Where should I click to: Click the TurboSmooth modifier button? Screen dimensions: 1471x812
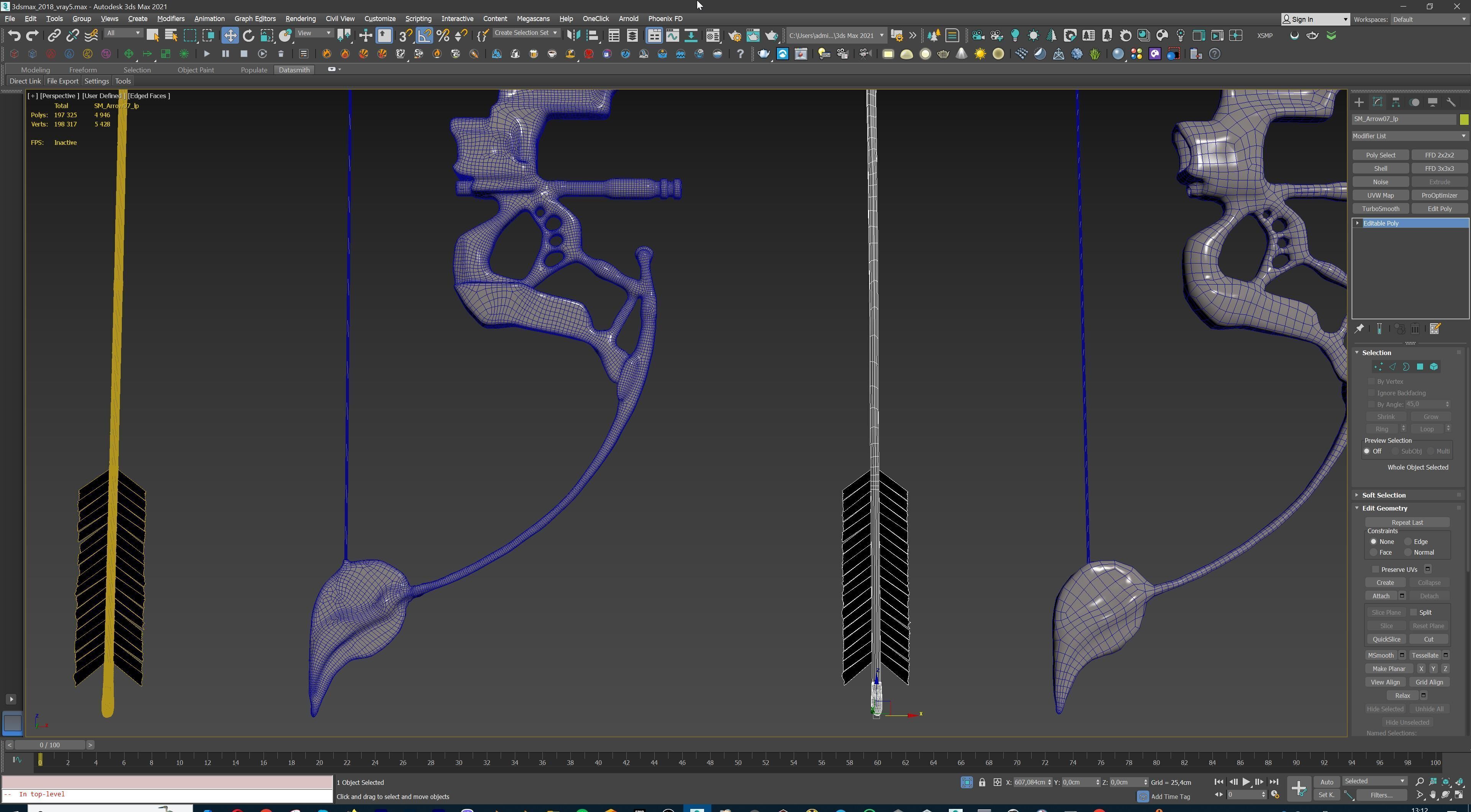(x=1380, y=208)
